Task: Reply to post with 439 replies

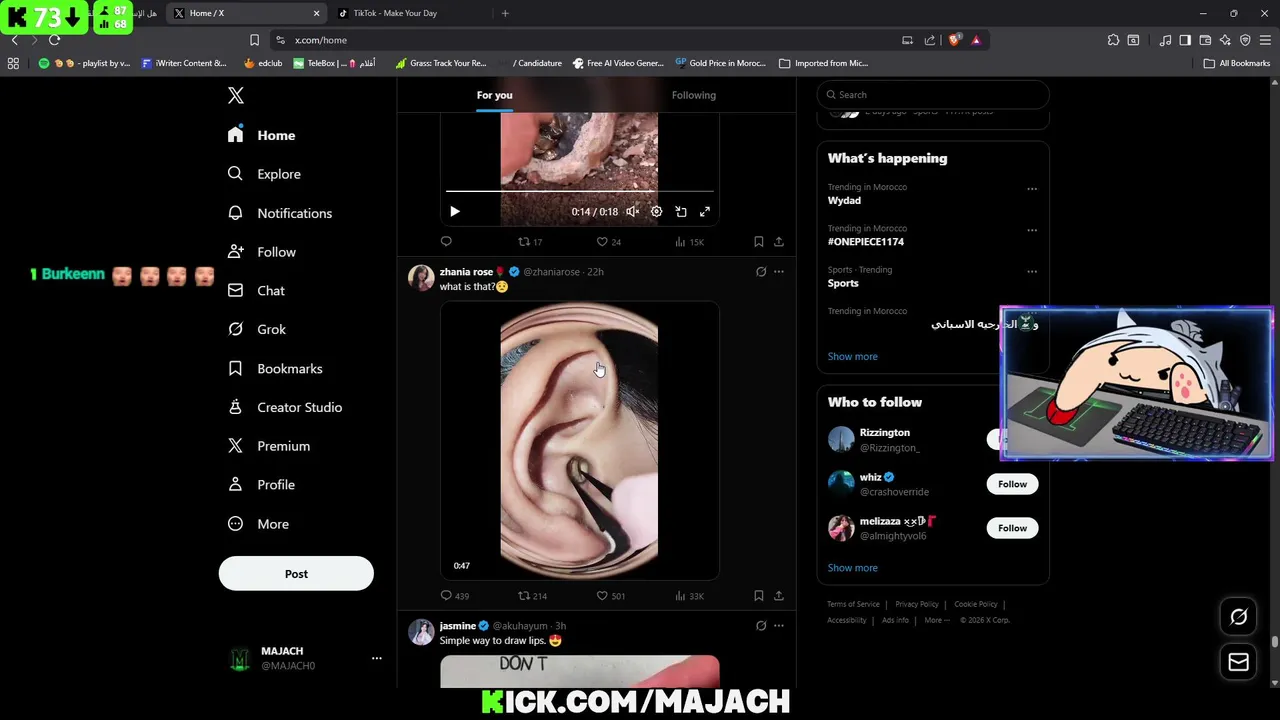Action: coord(454,595)
